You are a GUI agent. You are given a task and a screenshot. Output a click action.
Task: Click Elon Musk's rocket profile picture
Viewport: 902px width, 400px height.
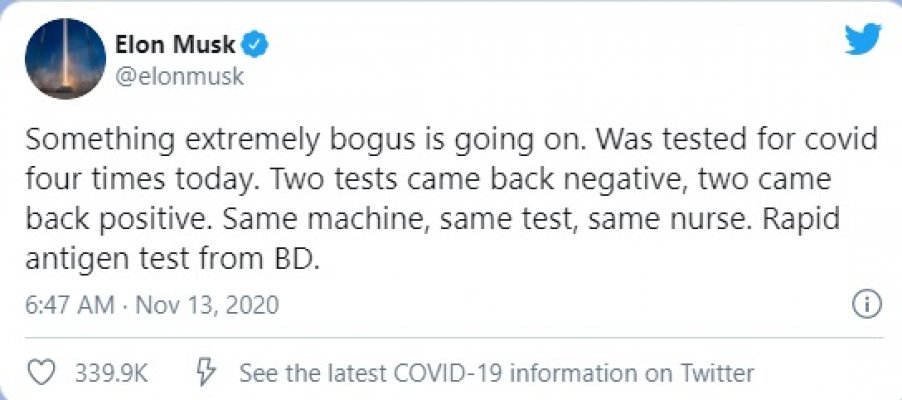(66, 58)
